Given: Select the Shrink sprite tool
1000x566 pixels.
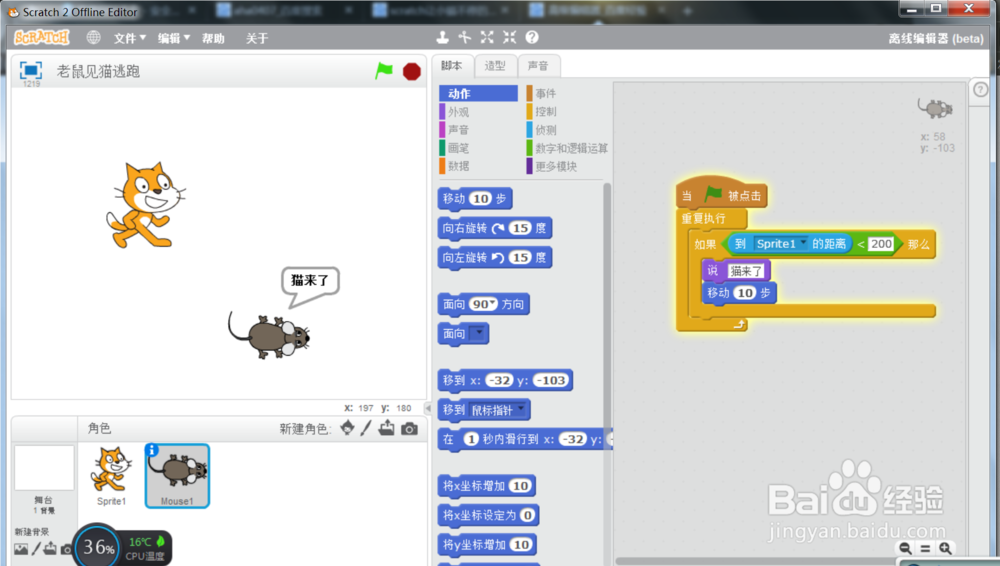Looking at the screenshot, I should click(x=510, y=38).
